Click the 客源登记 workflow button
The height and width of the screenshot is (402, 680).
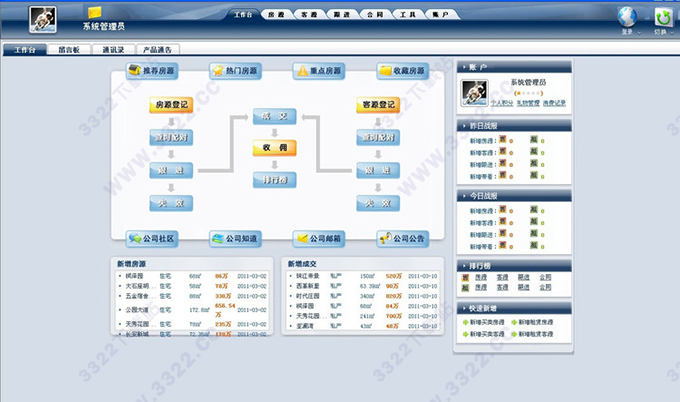pyautogui.click(x=378, y=105)
